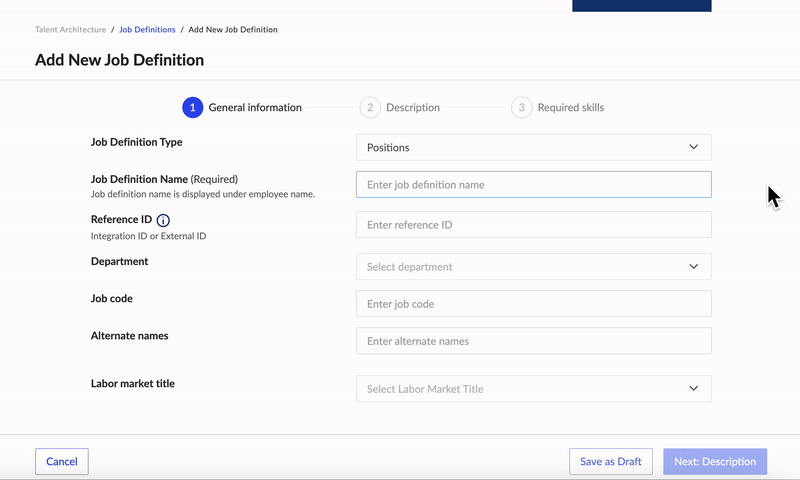Go to the Job Definitions breadcrumb link
The width and height of the screenshot is (800, 480).
pos(147,30)
